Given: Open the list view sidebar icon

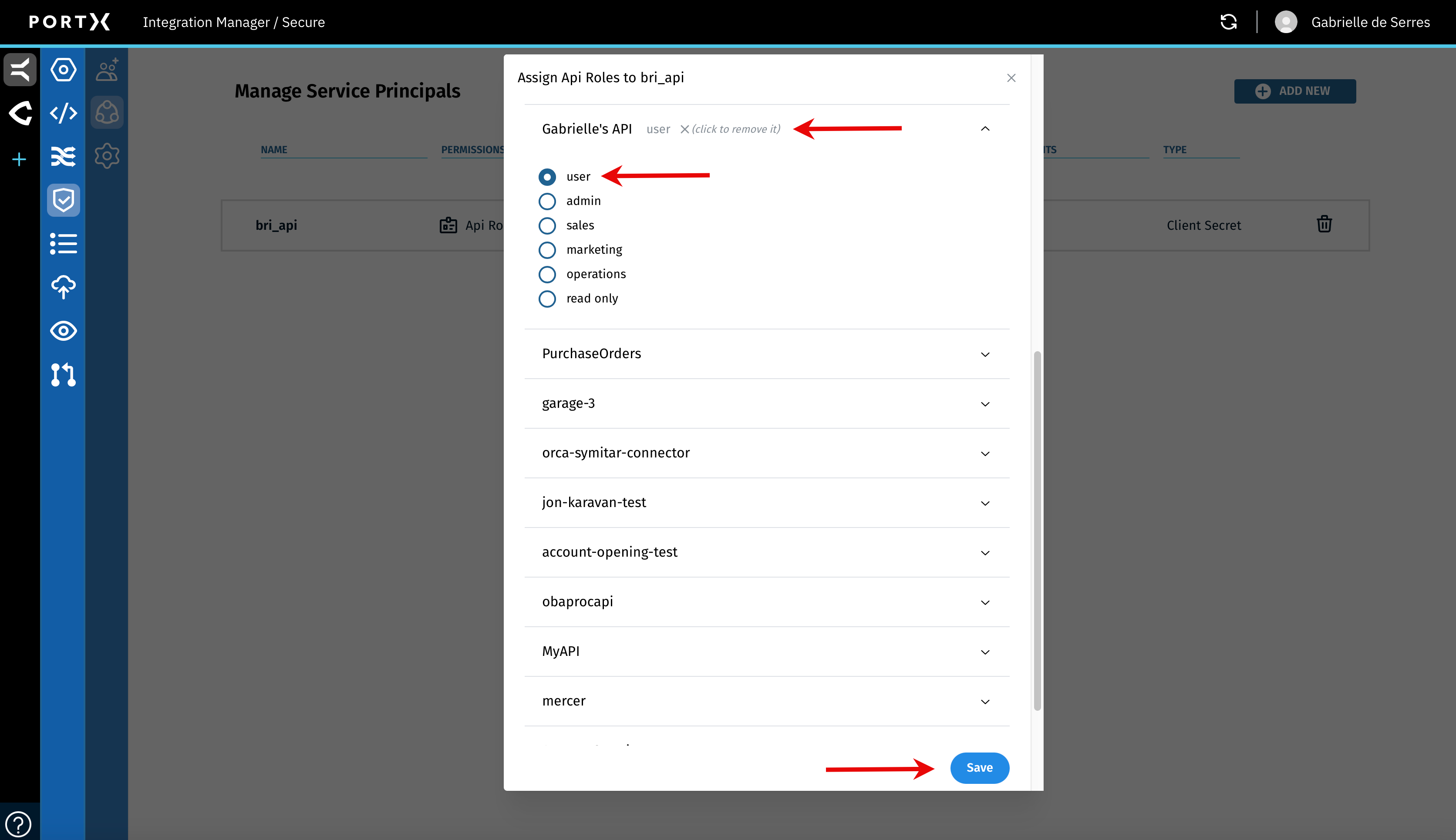Looking at the screenshot, I should (x=63, y=244).
